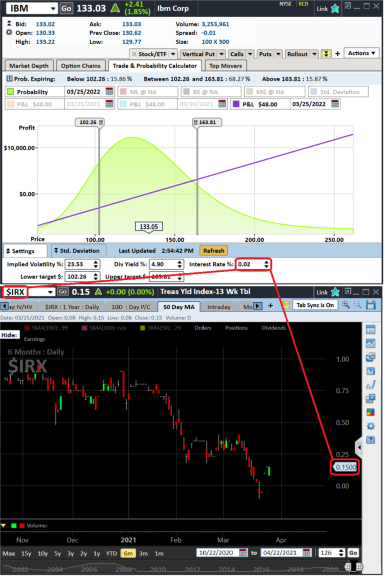Click the Link star icon in $IRX window
Image resolution: width=385 pixels, height=578 pixels.
click(335, 292)
